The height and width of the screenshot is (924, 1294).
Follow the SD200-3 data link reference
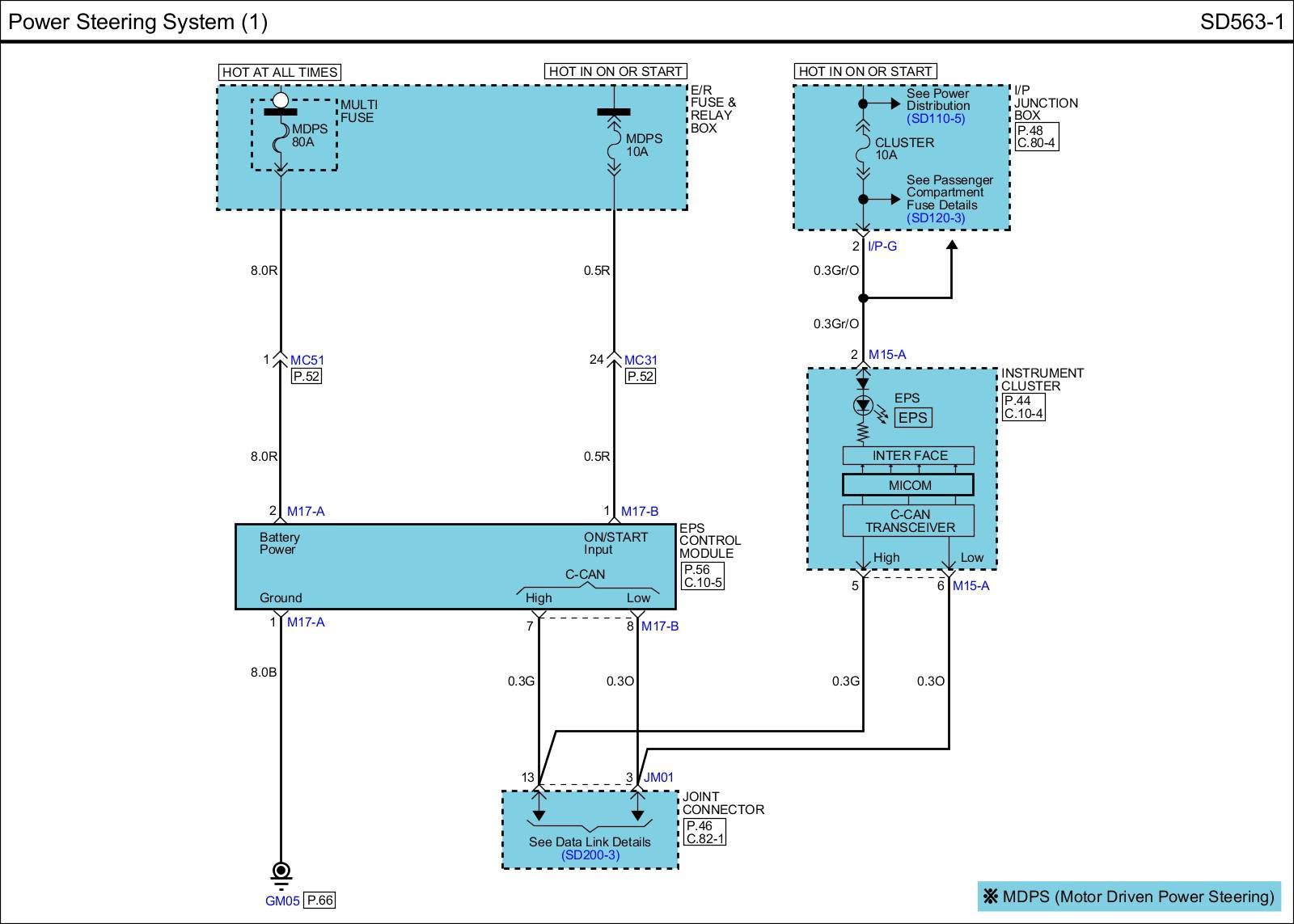point(590,855)
